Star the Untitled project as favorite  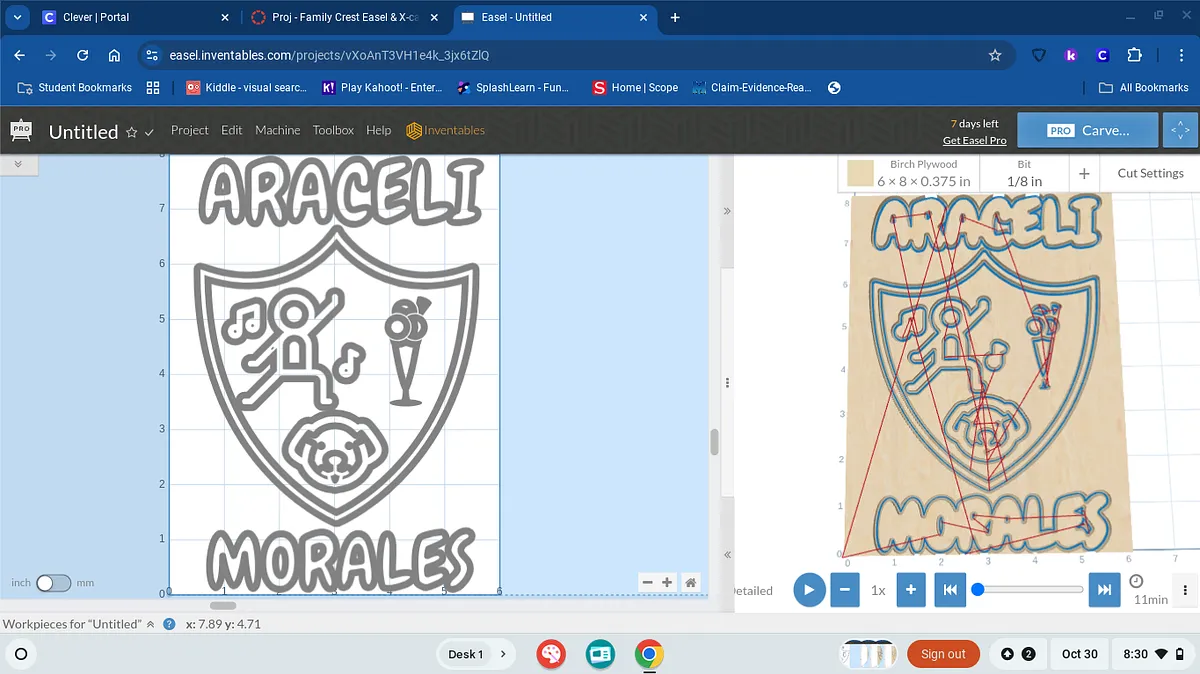[132, 132]
